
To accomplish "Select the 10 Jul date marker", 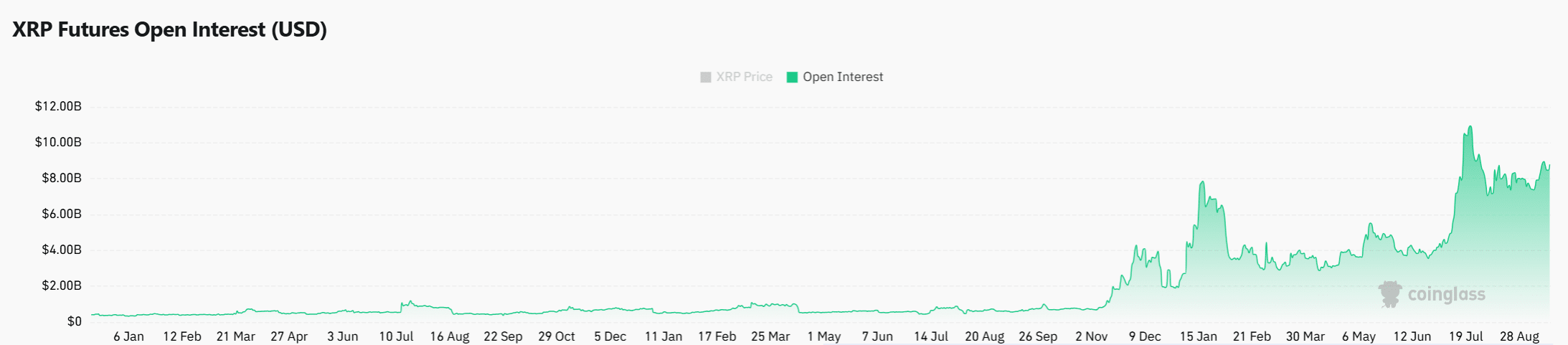I will click(396, 336).
